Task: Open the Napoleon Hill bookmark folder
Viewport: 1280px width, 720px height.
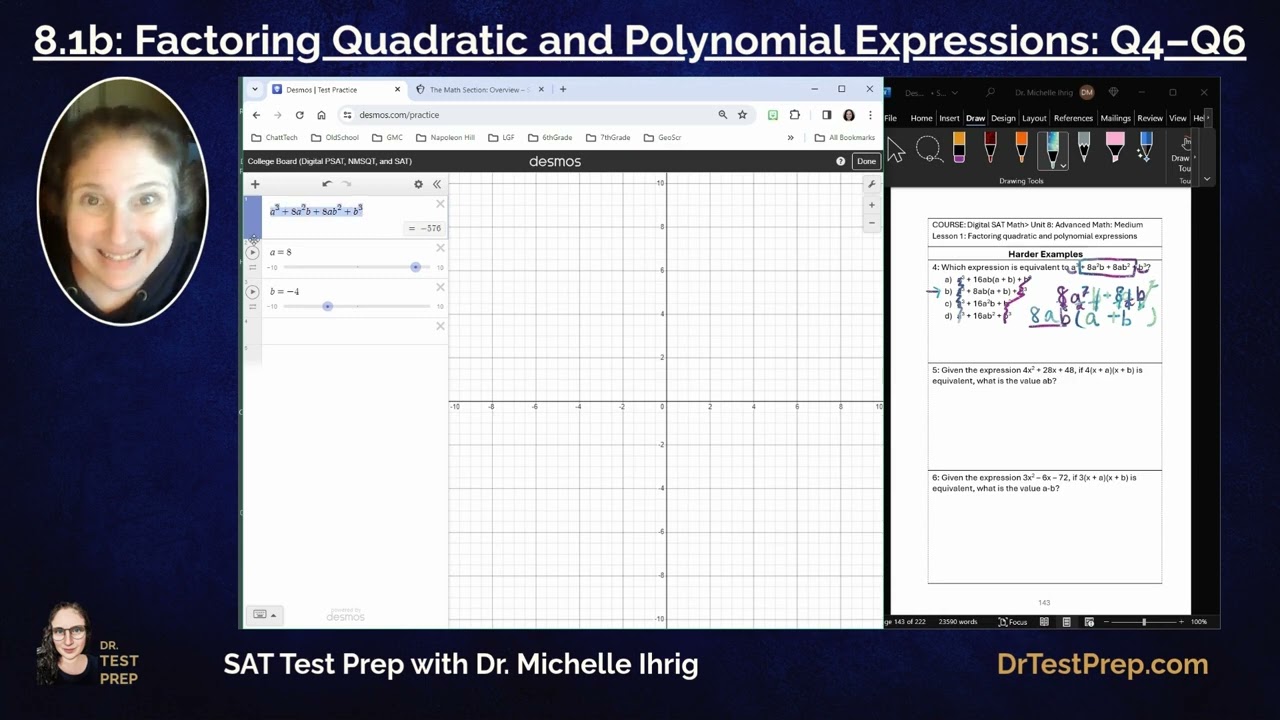Action: [x=445, y=137]
